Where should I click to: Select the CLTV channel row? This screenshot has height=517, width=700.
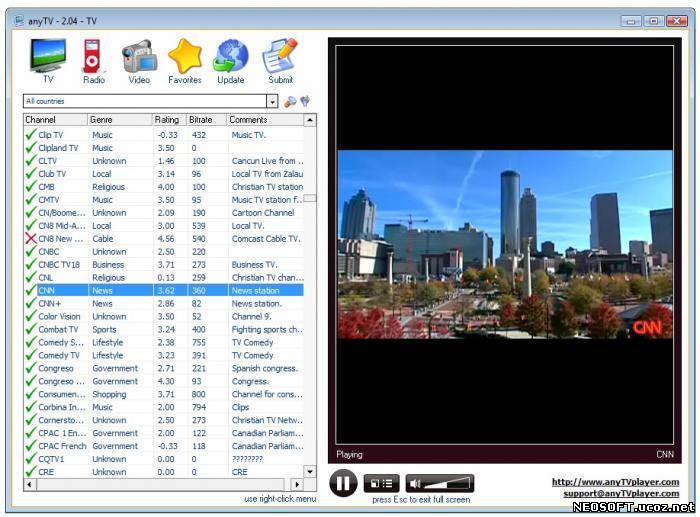pos(164,161)
